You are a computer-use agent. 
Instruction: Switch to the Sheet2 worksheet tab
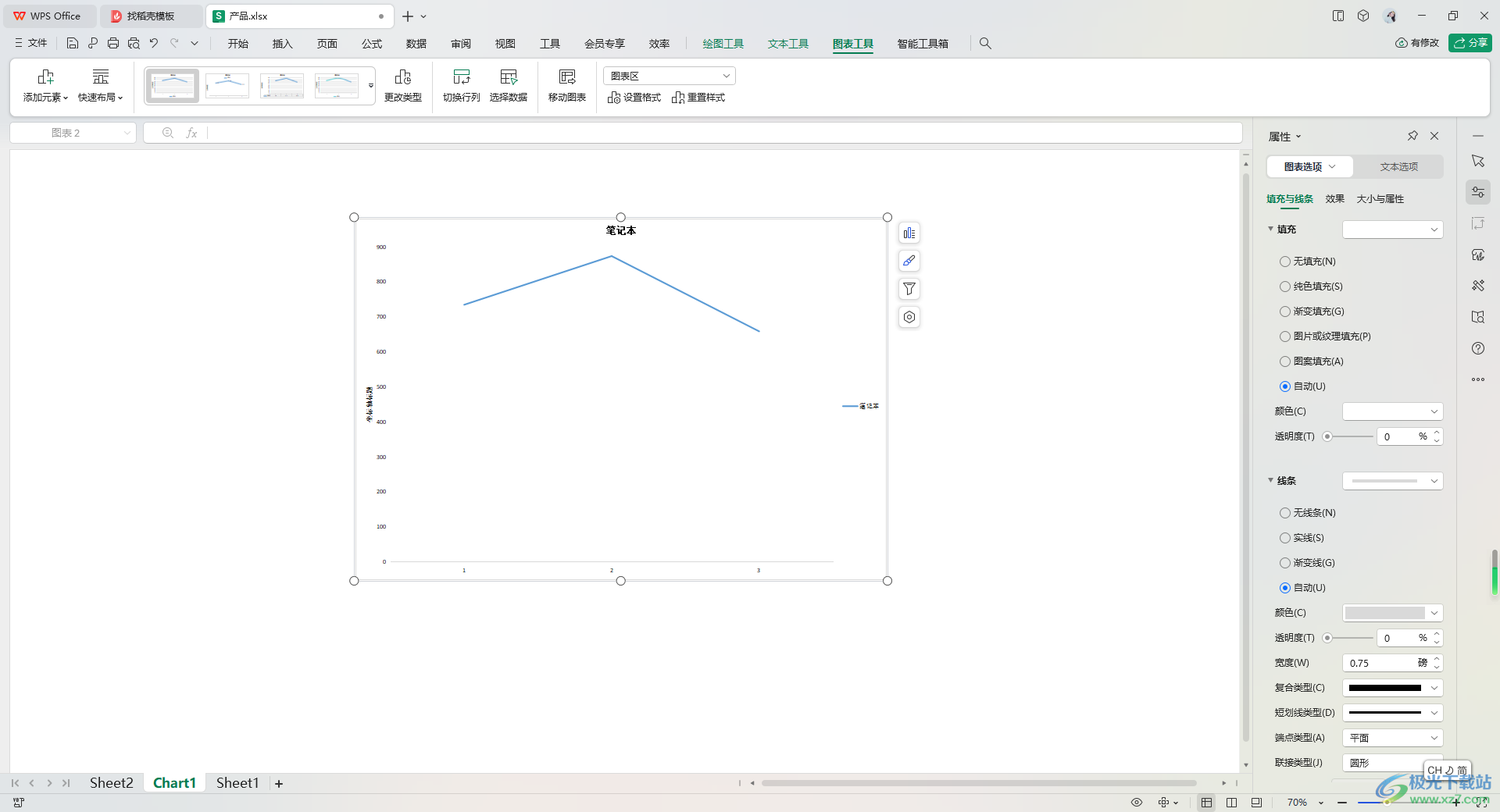112,783
